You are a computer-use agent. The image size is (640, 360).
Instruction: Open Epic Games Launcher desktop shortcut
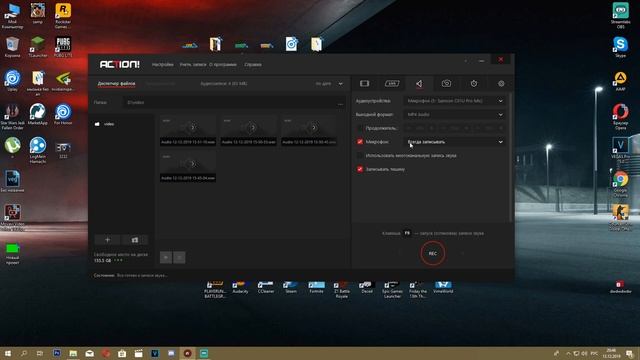point(392,289)
